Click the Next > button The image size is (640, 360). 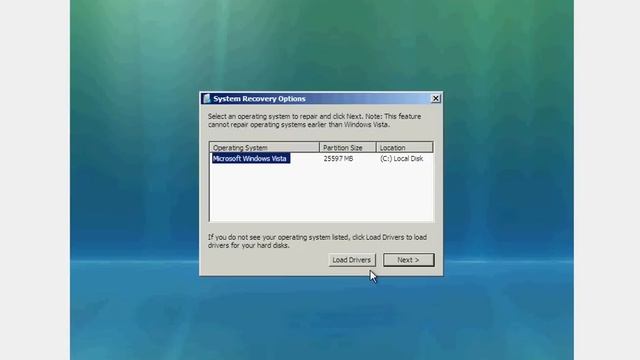point(409,260)
